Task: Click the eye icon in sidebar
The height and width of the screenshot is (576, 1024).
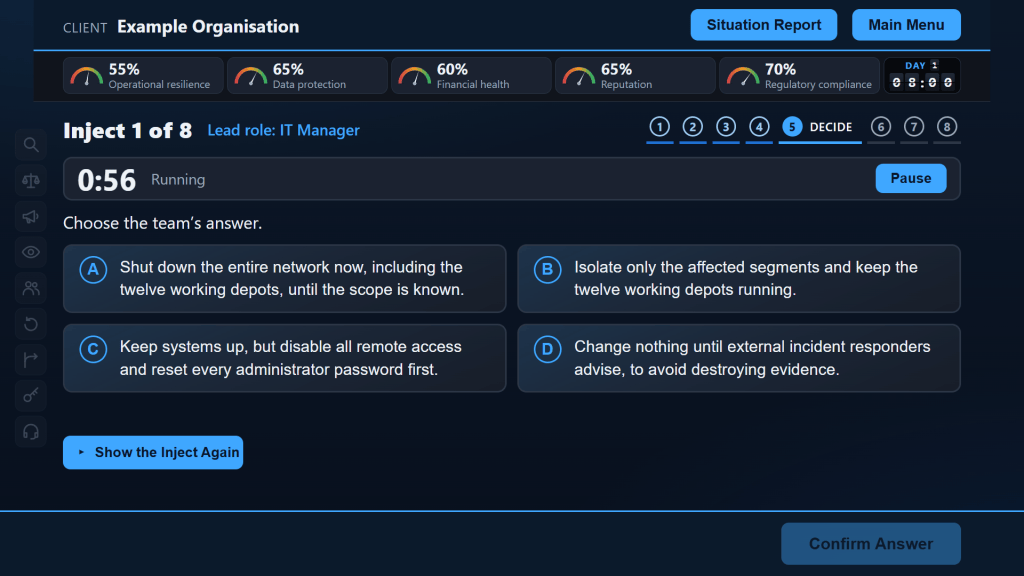Action: tap(31, 252)
